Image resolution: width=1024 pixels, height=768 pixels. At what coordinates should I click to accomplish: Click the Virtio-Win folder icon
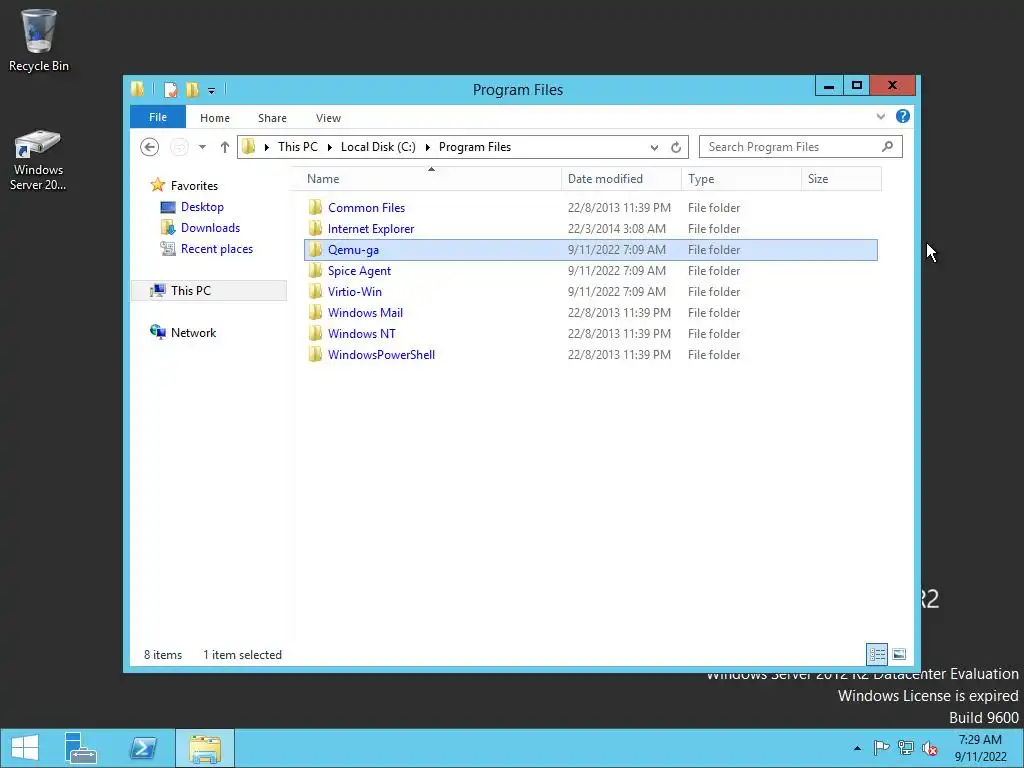(x=315, y=291)
